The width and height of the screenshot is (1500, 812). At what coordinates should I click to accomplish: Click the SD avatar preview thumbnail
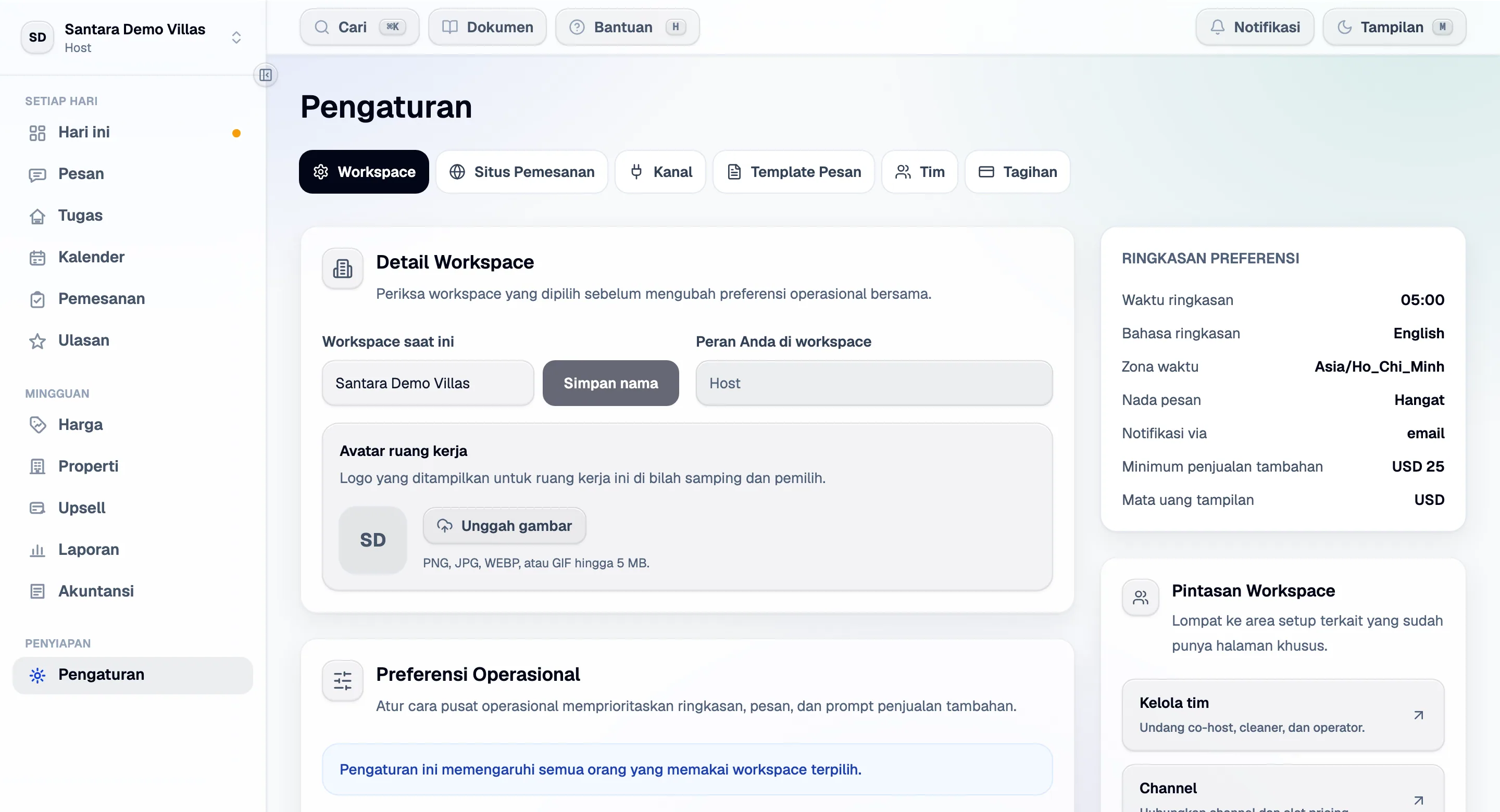tap(373, 540)
